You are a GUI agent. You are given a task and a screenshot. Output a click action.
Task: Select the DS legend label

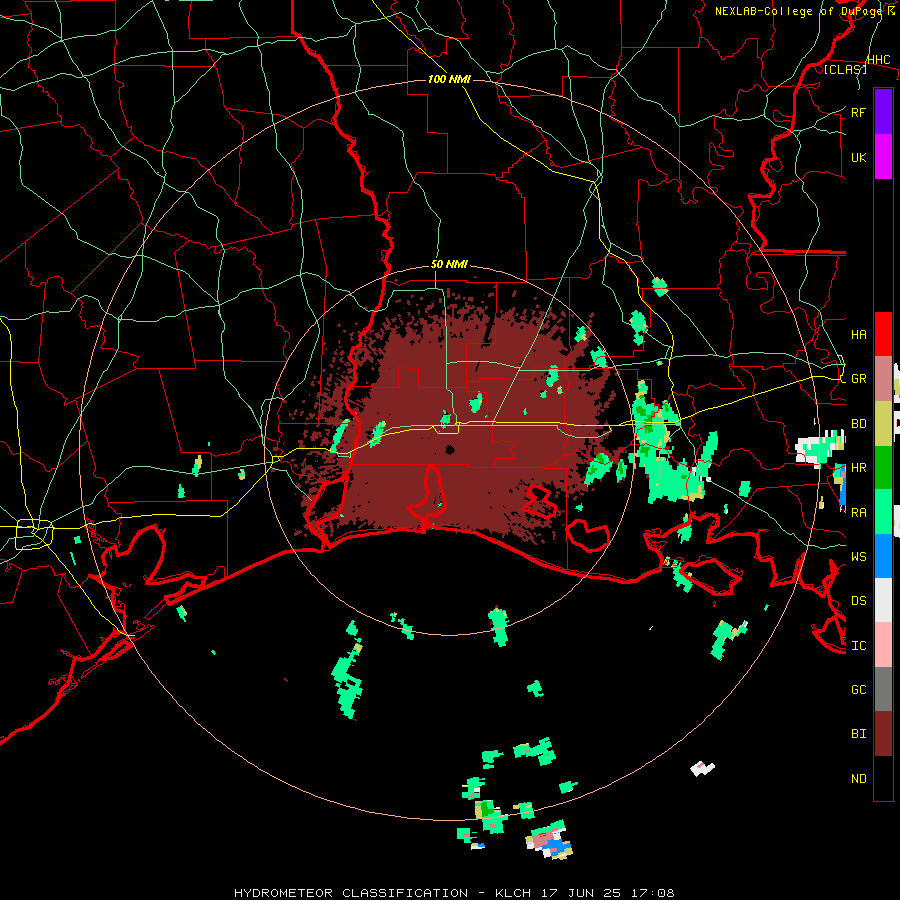pyautogui.click(x=858, y=601)
